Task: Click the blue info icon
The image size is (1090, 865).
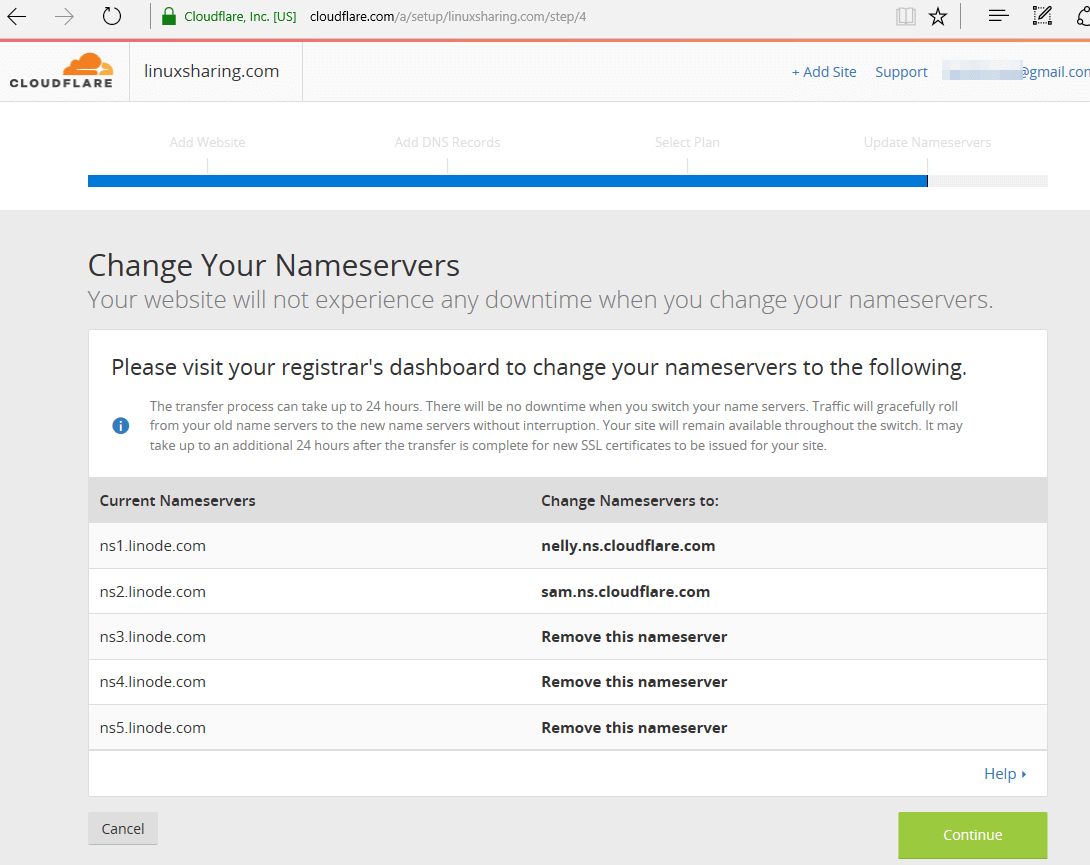Action: point(121,425)
